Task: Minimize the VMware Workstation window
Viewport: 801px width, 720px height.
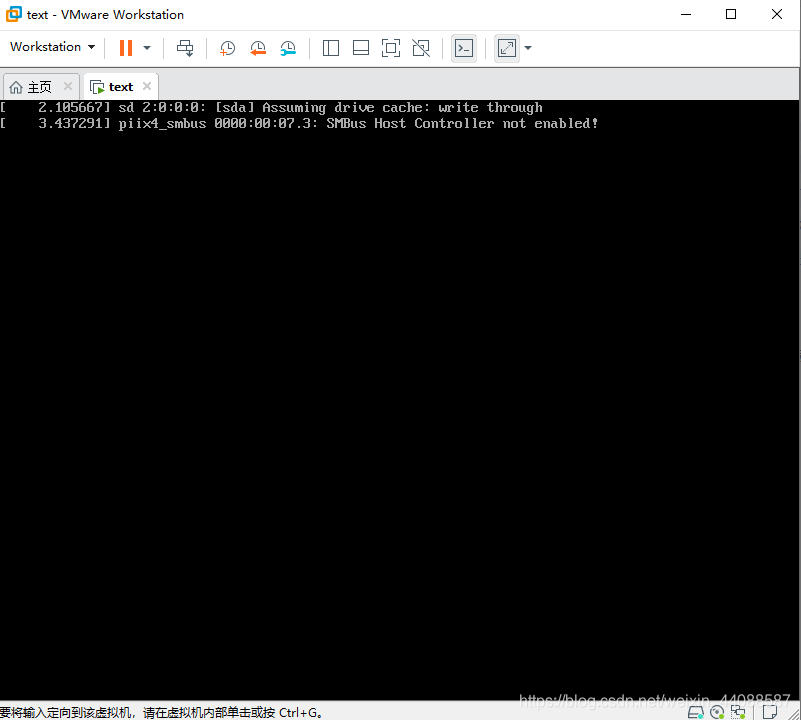Action: coord(686,14)
